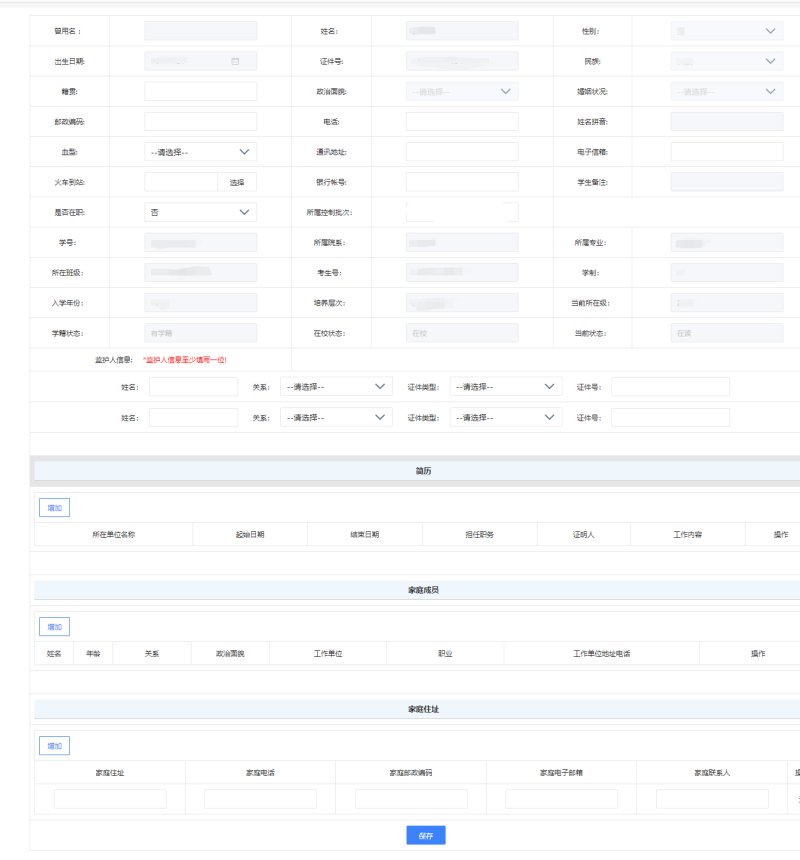Image resolution: width=800 pixels, height=860 pixels.
Task: Click second guardian 证件号 input field
Action: click(x=670, y=417)
